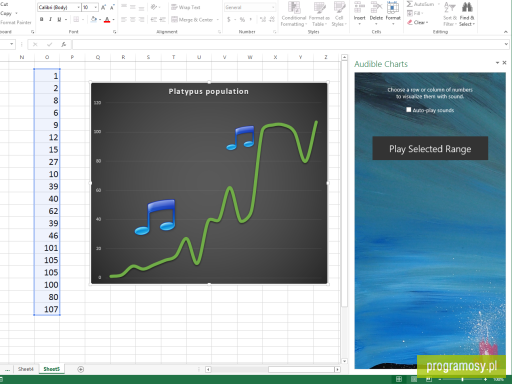Add a new sheet

(81, 369)
